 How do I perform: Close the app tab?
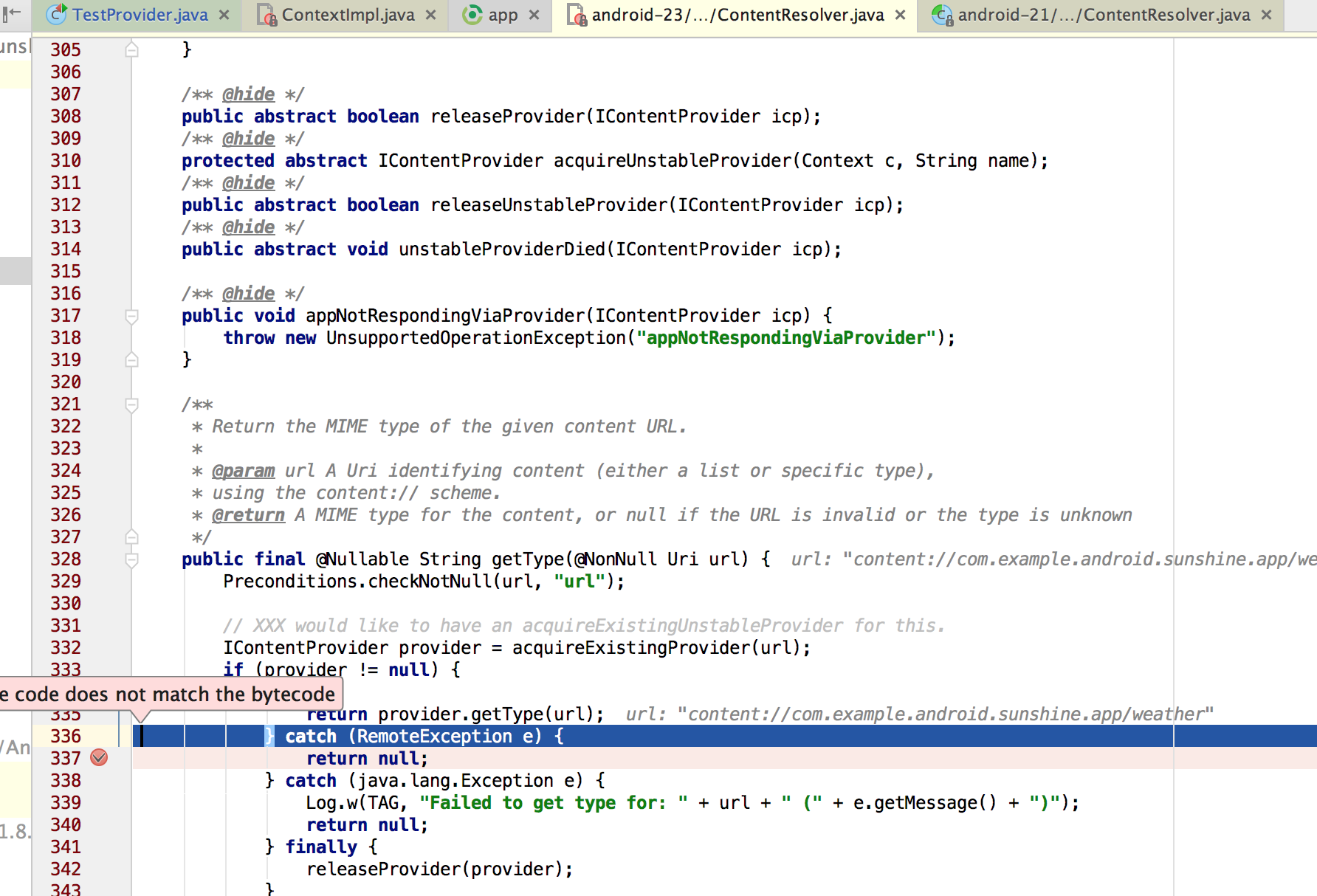coord(534,15)
